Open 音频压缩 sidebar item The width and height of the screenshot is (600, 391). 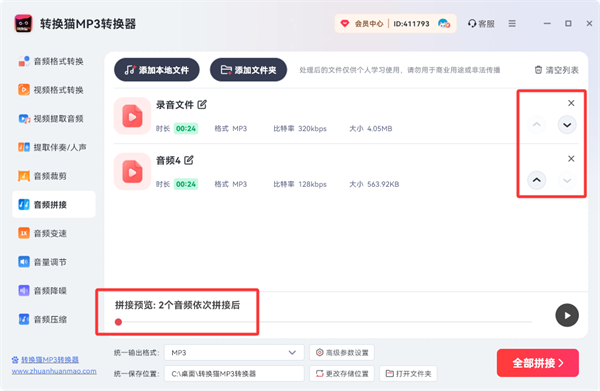[x=43, y=319]
